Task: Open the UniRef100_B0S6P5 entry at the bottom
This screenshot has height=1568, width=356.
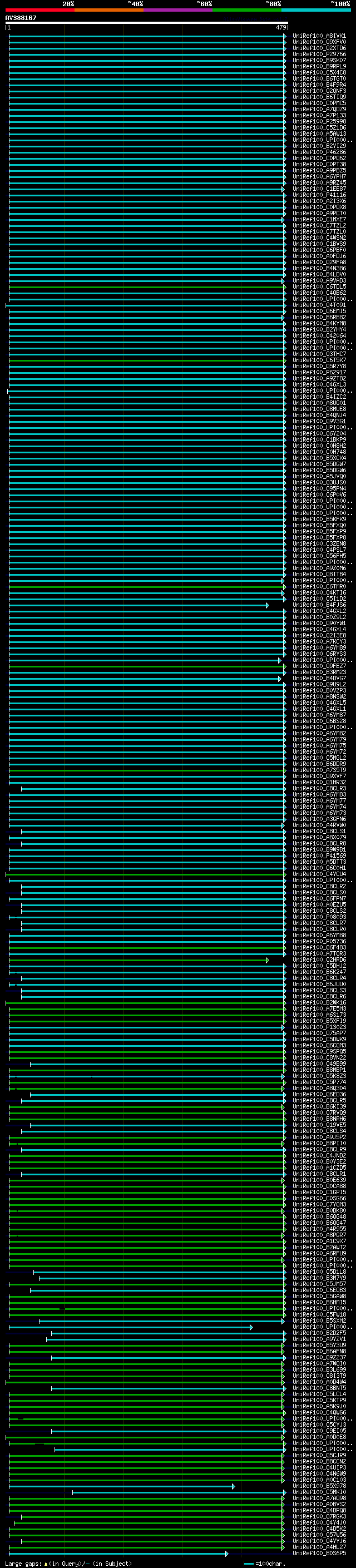Action: tap(319, 1553)
